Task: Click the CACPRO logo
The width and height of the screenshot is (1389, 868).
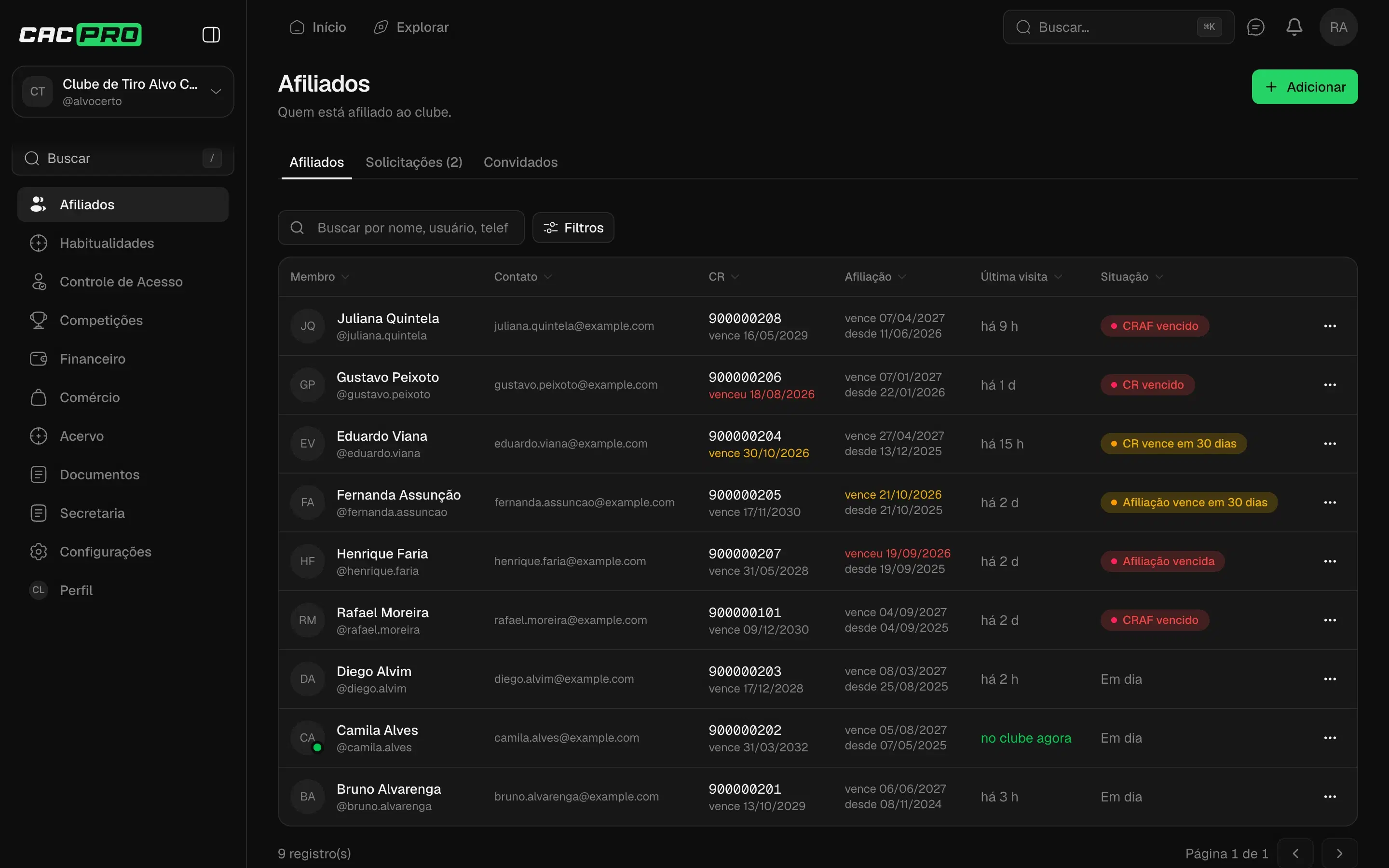Action: (x=81, y=35)
